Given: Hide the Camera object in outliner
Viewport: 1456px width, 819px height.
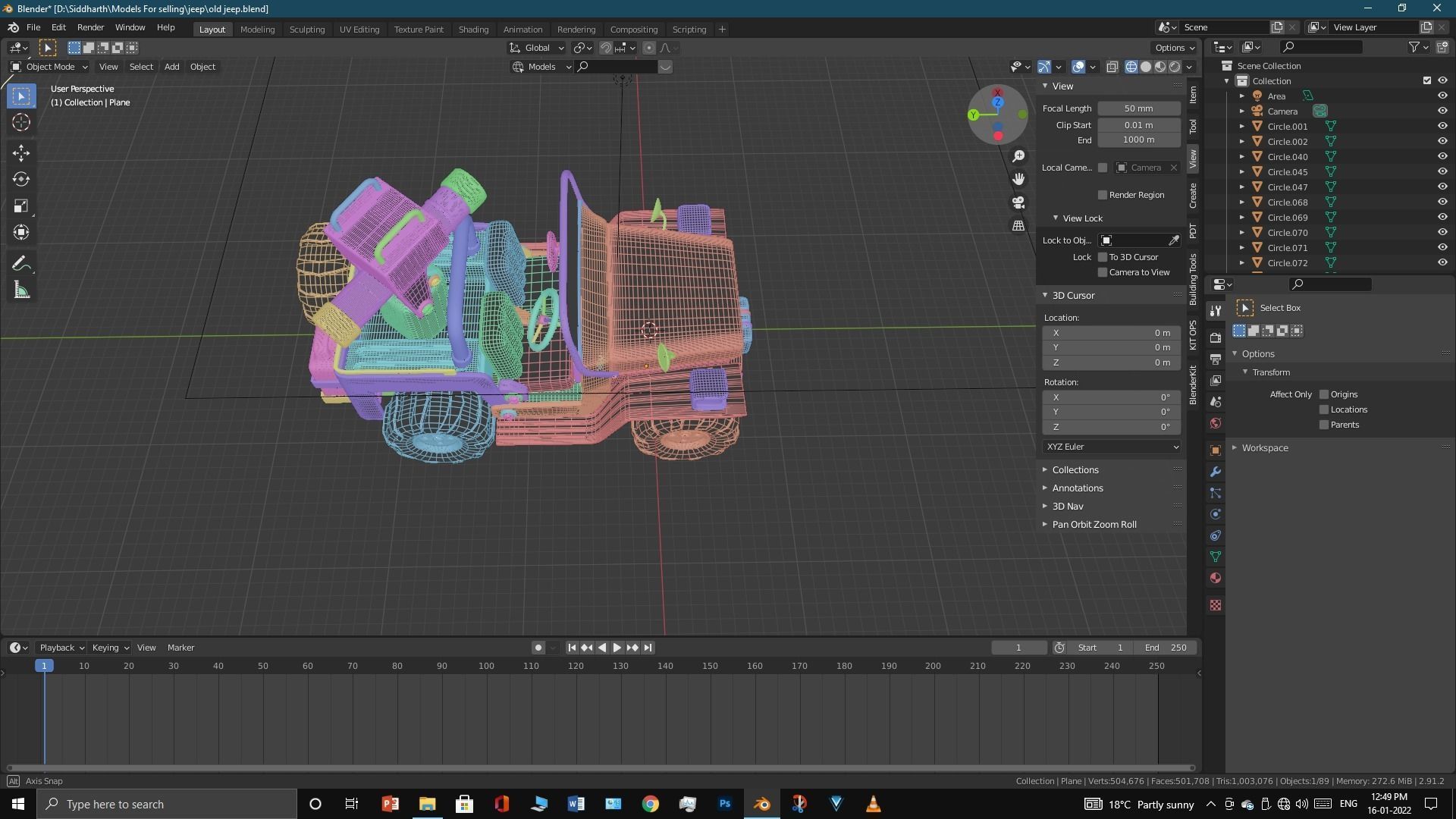Looking at the screenshot, I should pos(1442,111).
